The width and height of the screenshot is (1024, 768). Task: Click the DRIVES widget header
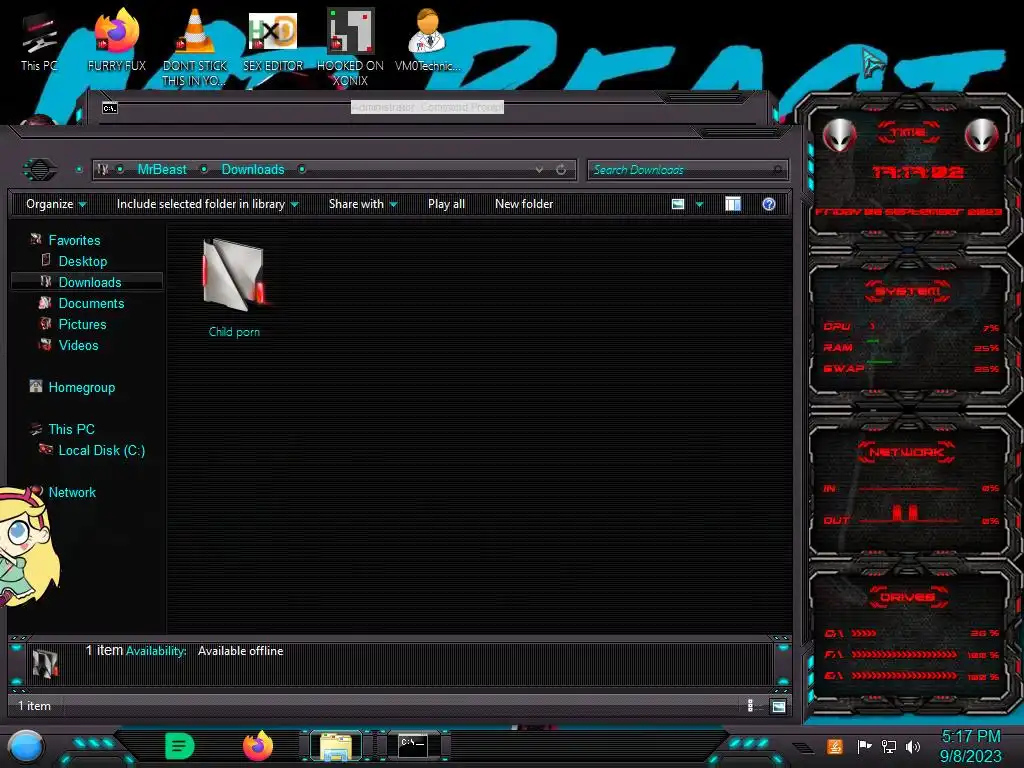click(906, 597)
